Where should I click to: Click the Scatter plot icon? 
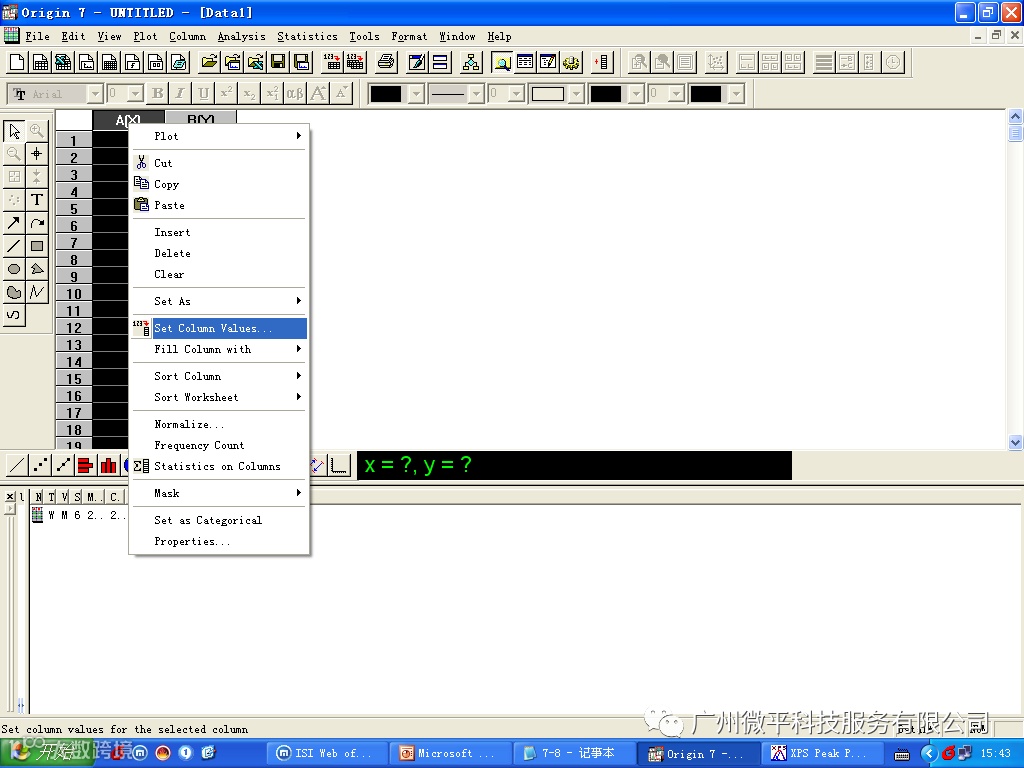click(40, 465)
